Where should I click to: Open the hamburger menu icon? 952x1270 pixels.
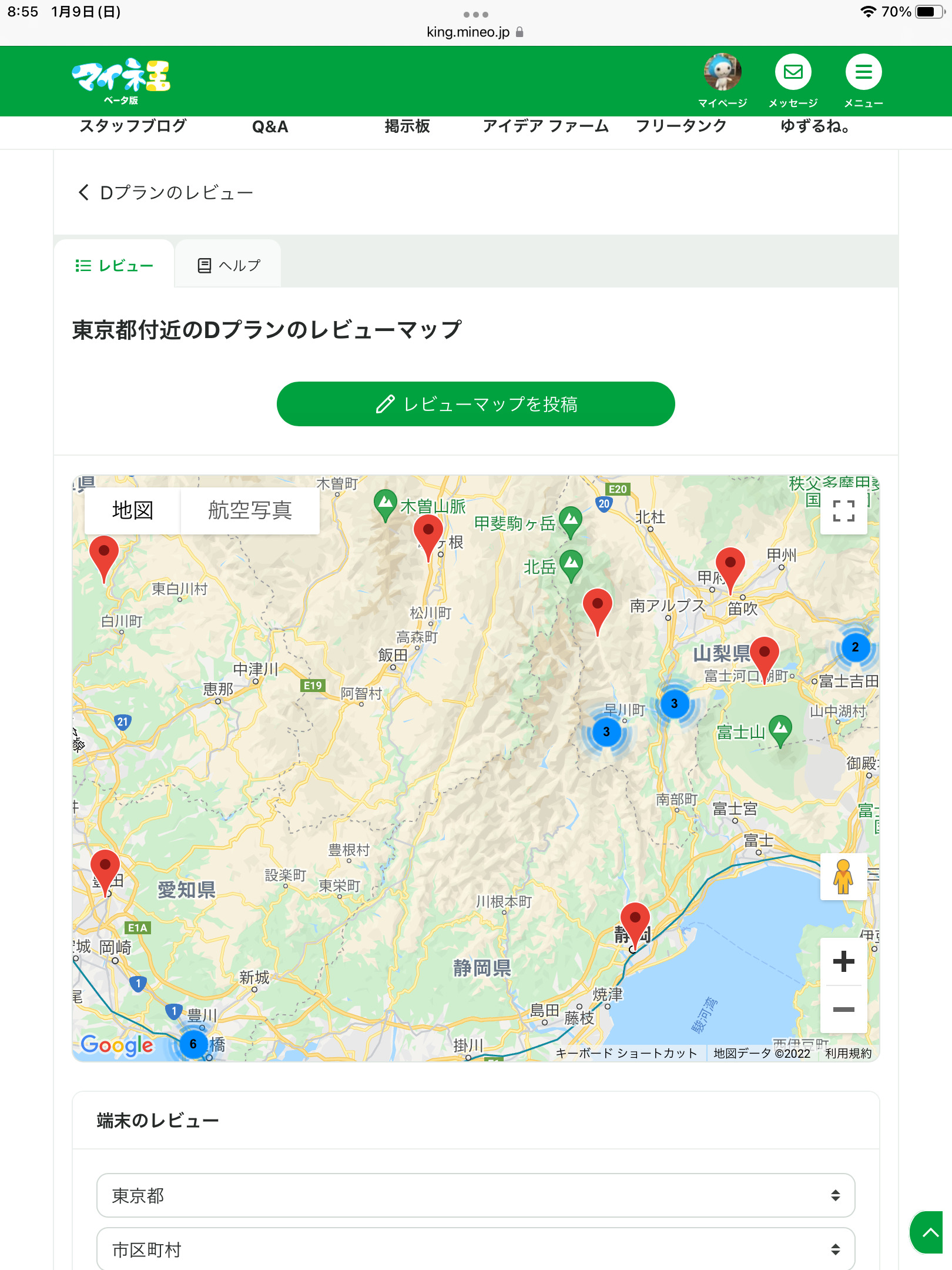coord(863,73)
